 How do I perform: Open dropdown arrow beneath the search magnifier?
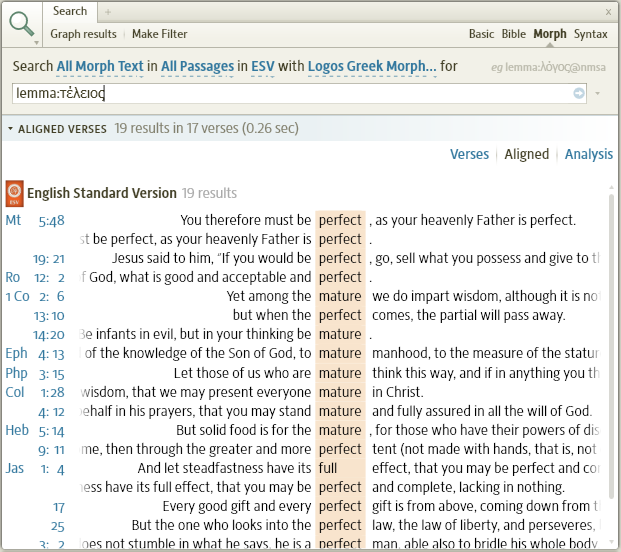coord(36,42)
